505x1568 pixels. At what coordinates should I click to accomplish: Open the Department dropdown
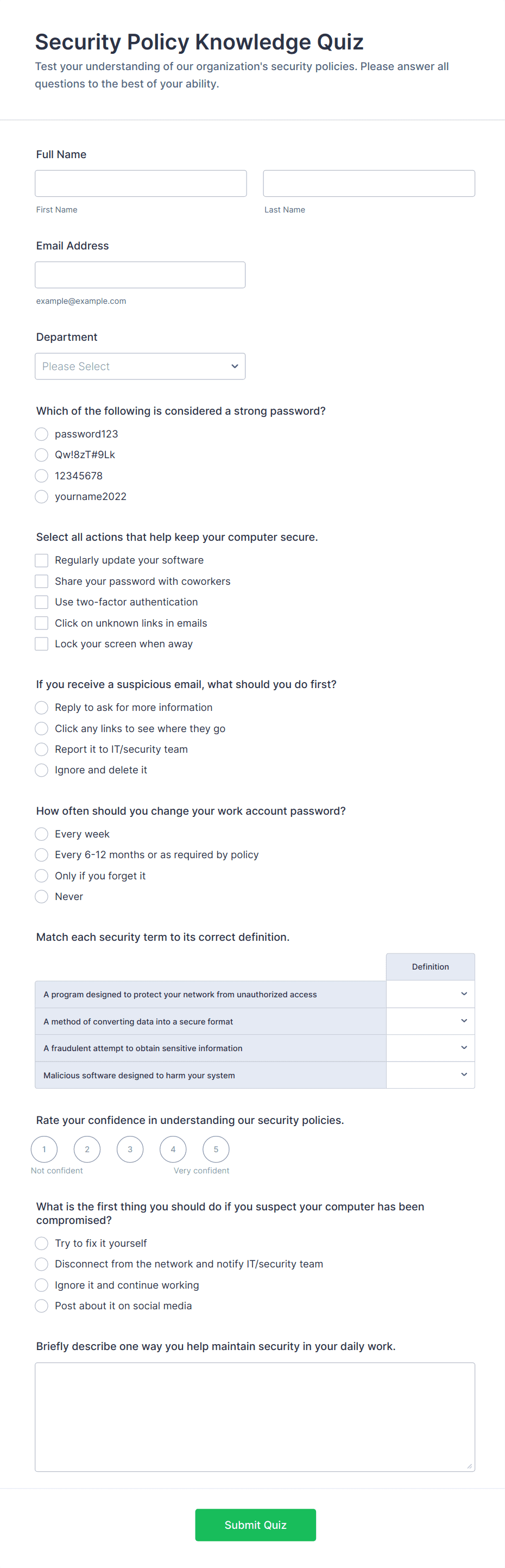pyautogui.click(x=140, y=366)
